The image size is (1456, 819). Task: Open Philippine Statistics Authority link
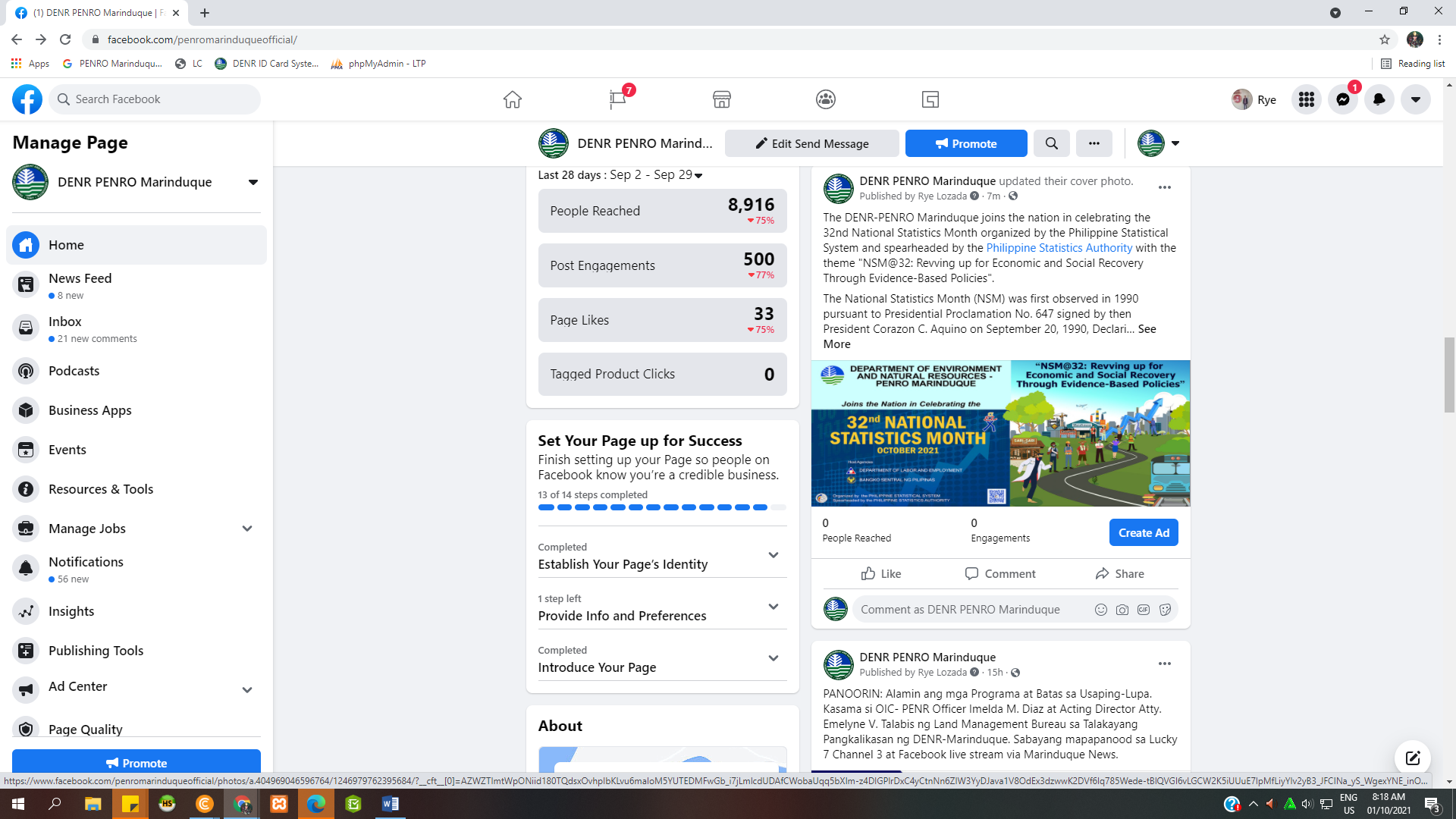click(x=1059, y=248)
